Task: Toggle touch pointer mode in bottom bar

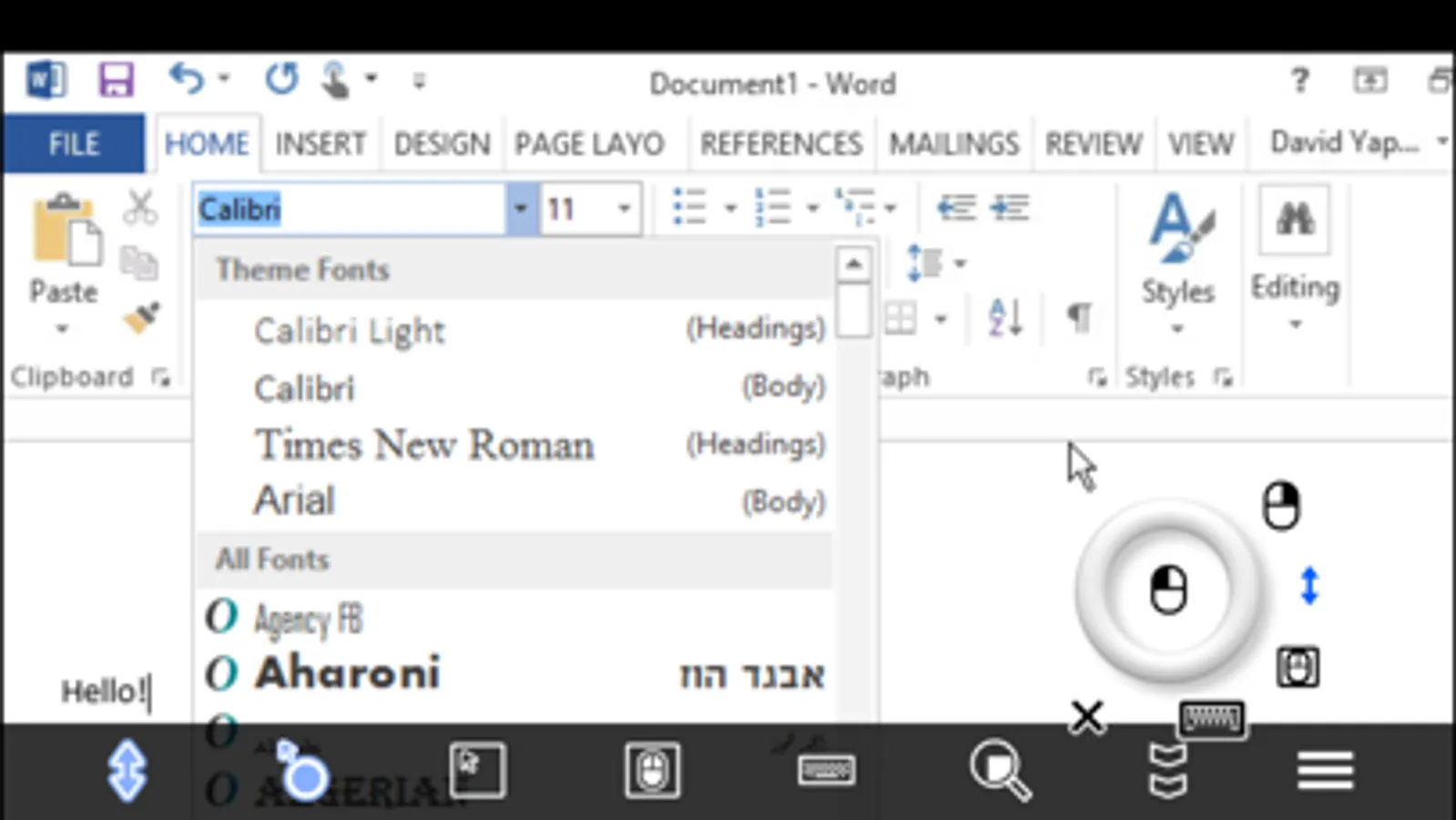Action: pos(301,771)
